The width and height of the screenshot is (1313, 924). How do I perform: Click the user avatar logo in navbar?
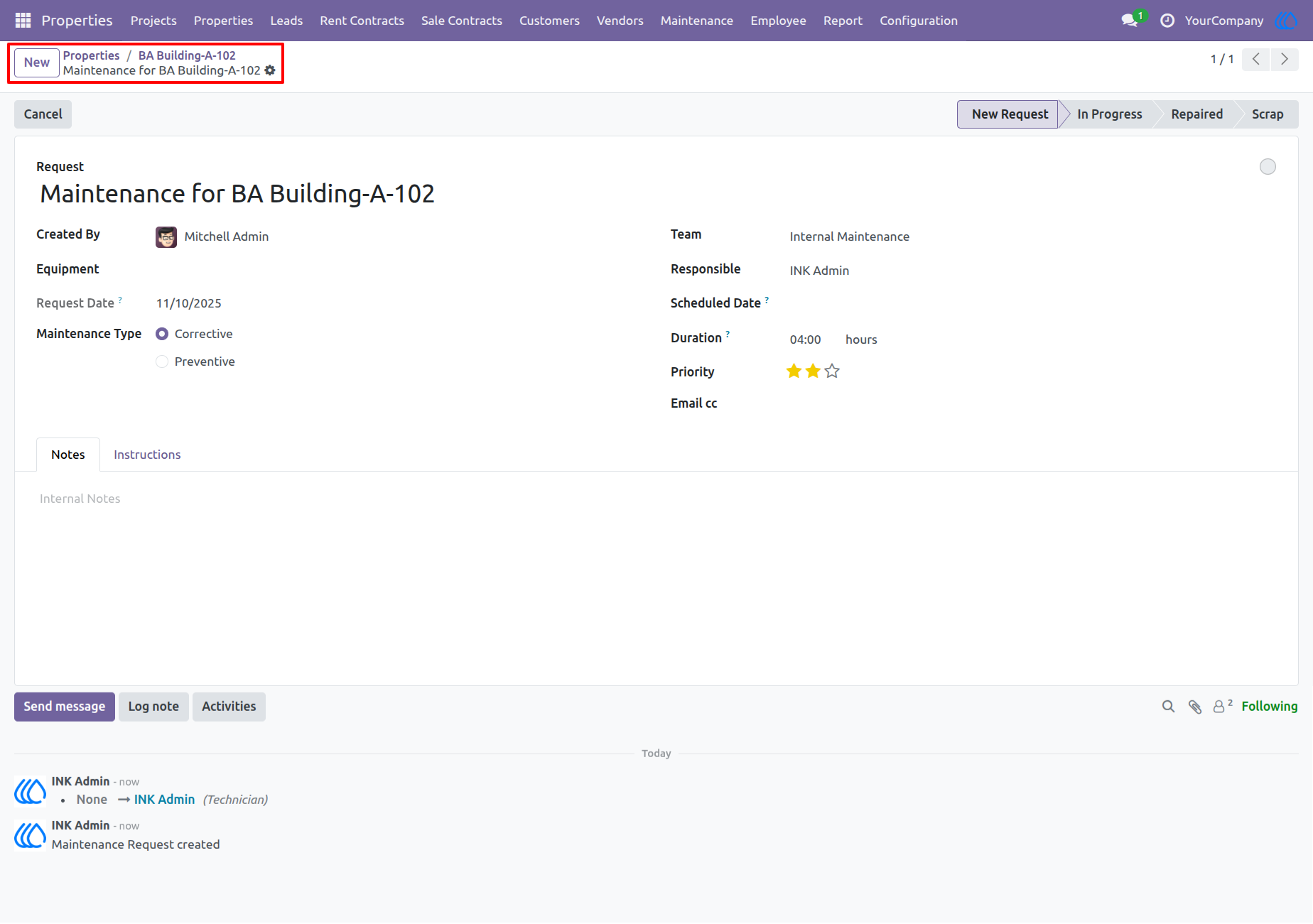pos(1286,21)
